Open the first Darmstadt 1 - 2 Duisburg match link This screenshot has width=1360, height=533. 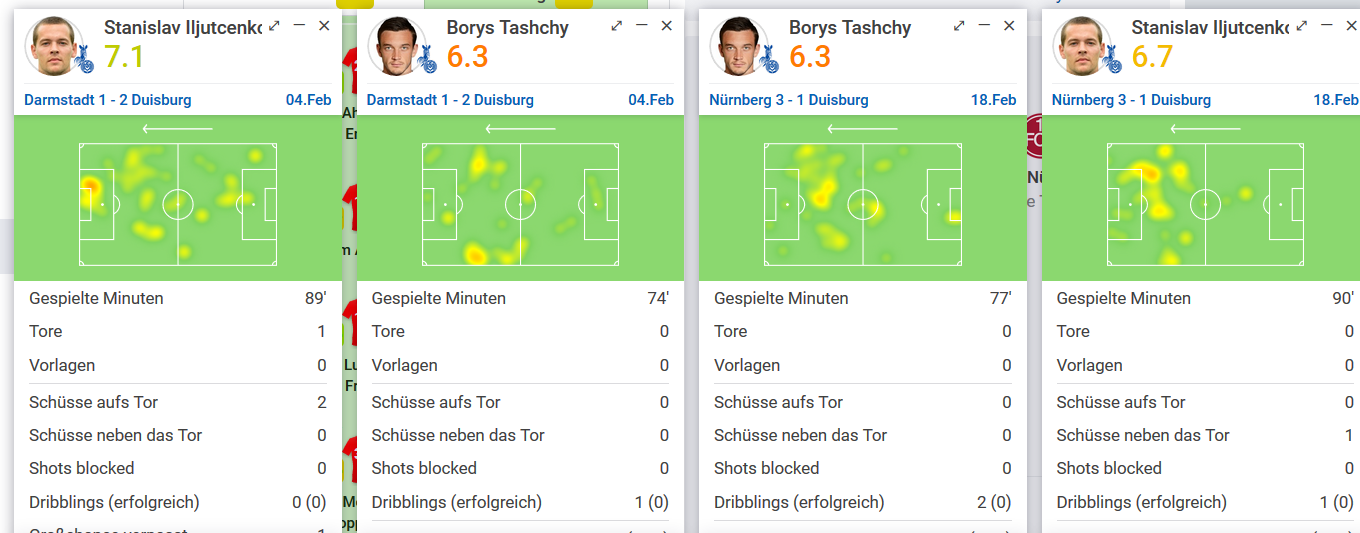[x=108, y=100]
